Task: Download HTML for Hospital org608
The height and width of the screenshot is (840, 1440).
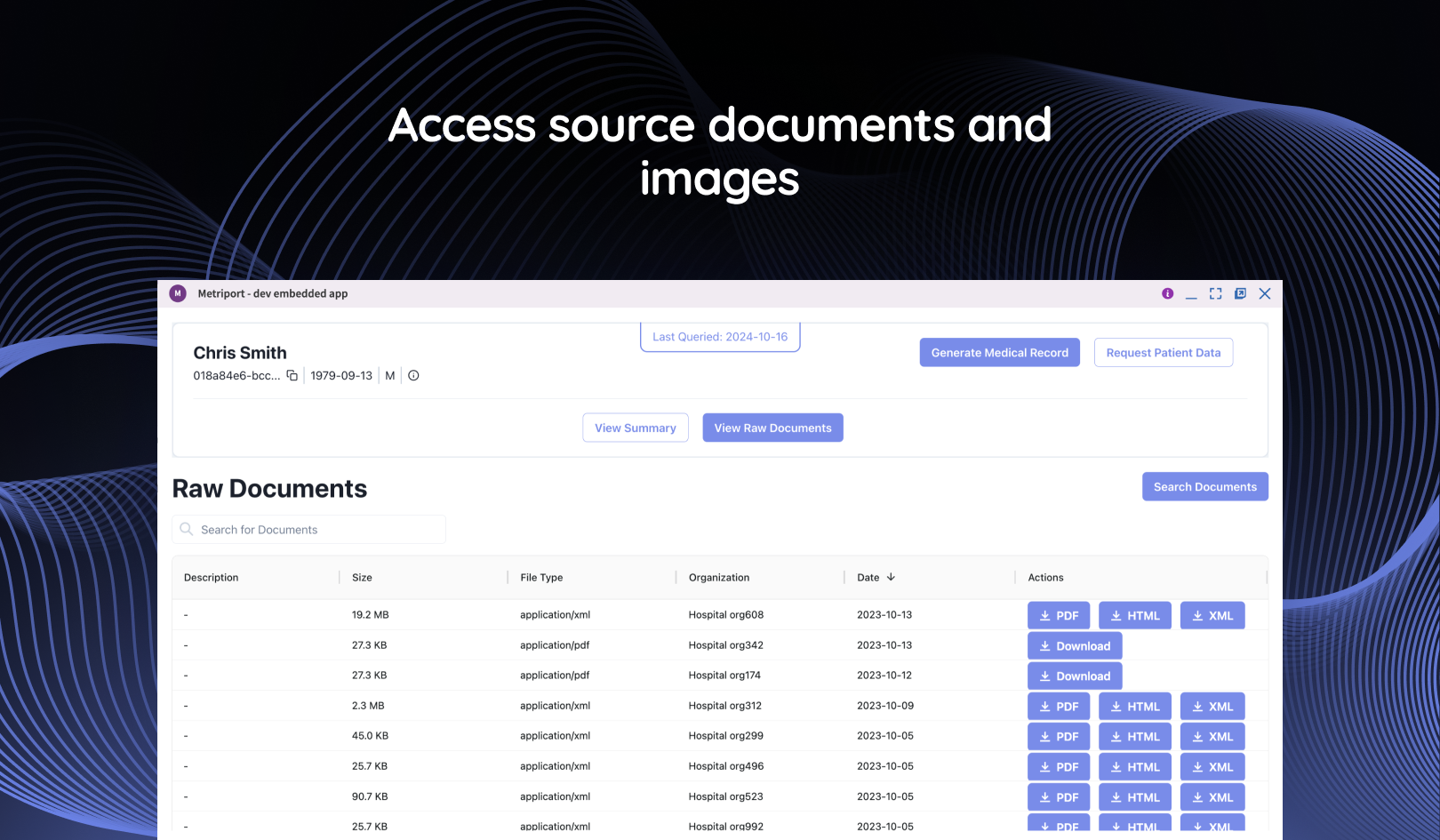Action: coord(1135,615)
